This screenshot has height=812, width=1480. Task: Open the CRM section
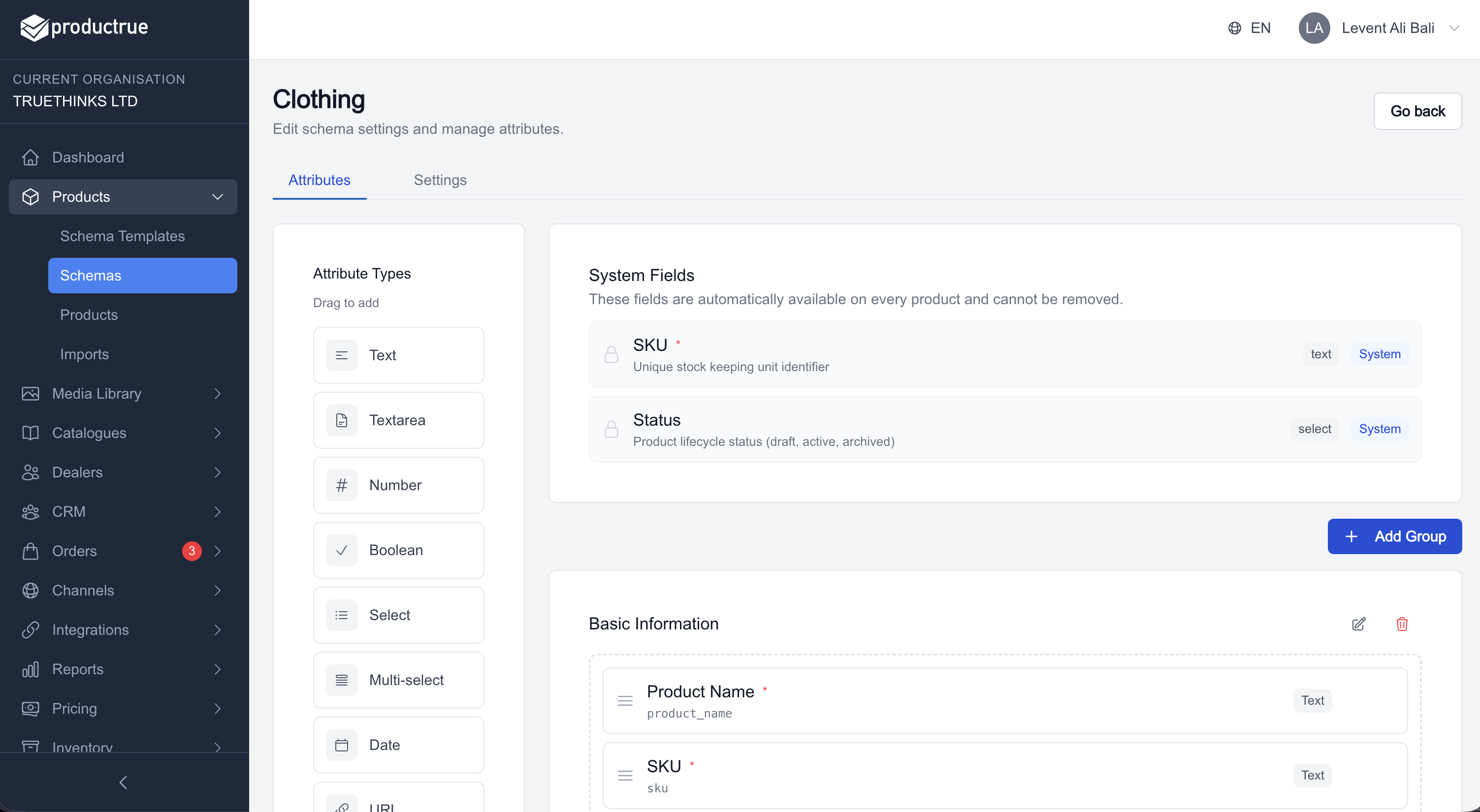tap(69, 511)
